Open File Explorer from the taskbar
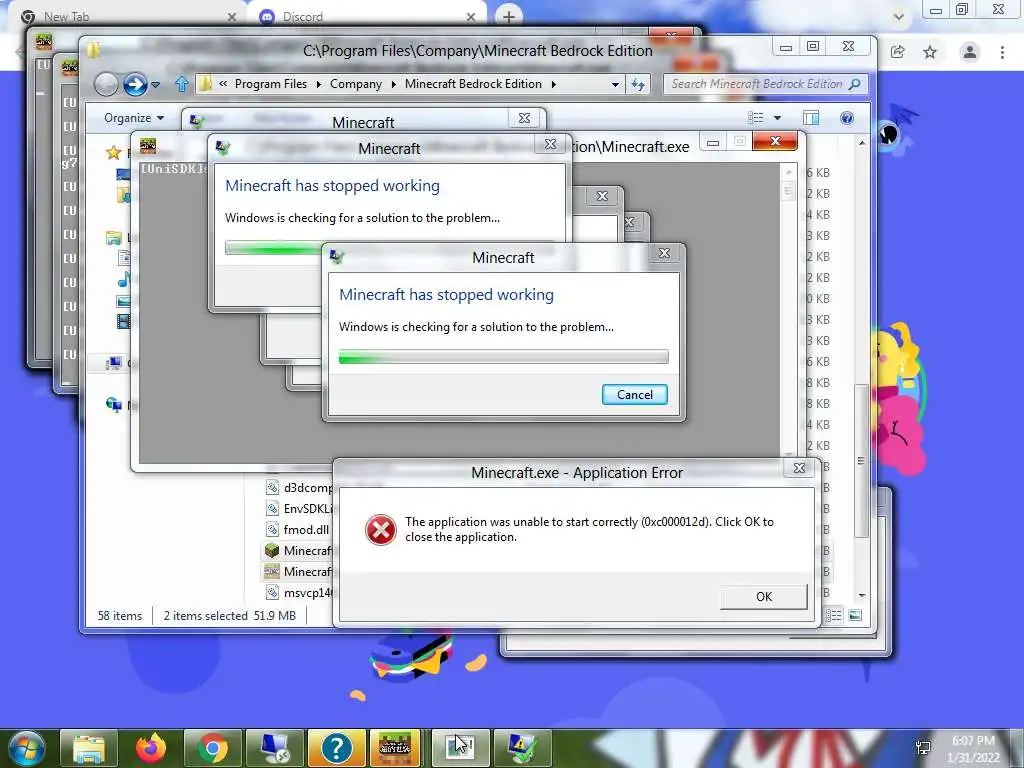Image resolution: width=1024 pixels, height=768 pixels. coord(89,748)
